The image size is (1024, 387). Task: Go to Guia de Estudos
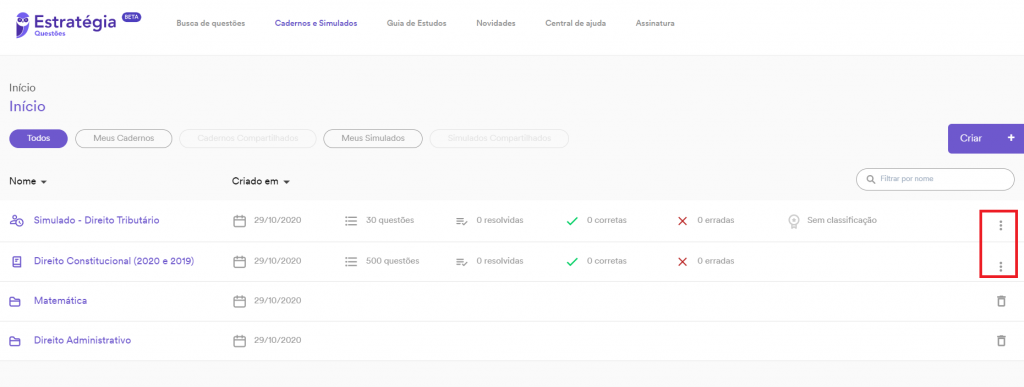click(417, 23)
